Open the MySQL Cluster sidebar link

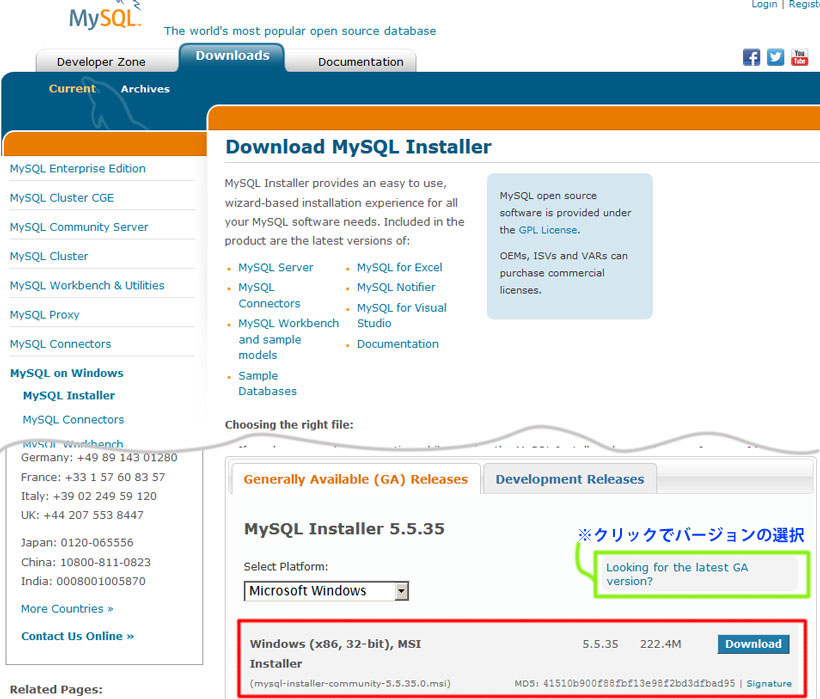[49, 256]
